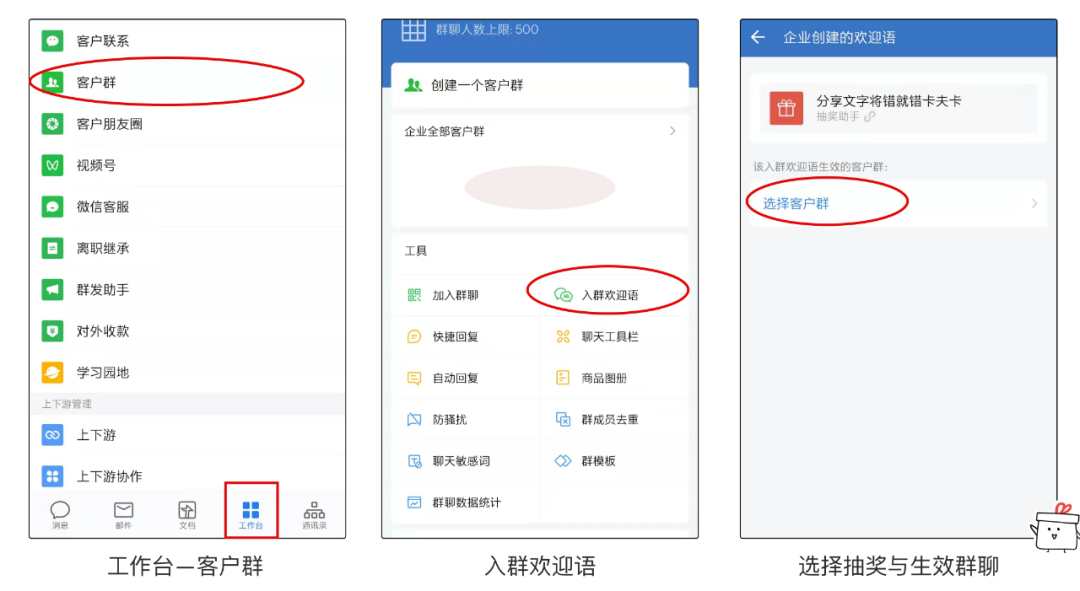
Task: Select the 群发助手 megaphone icon
Action: 52,289
